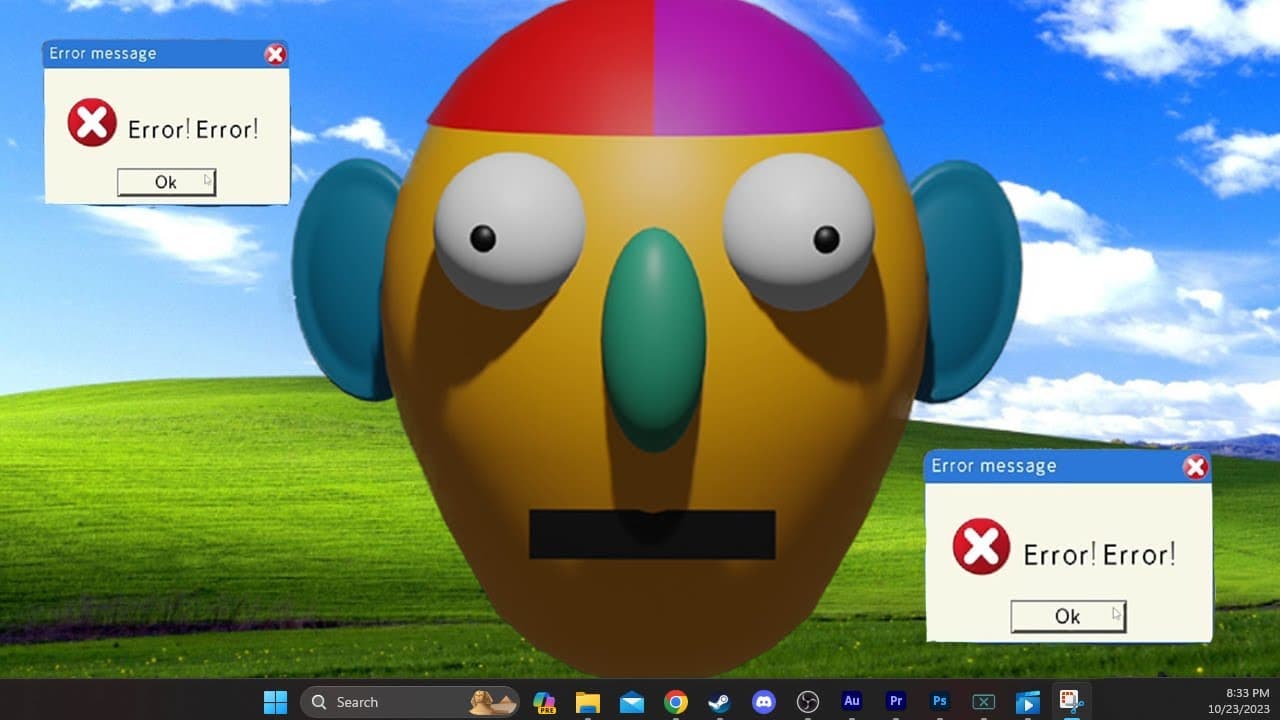The image size is (1280, 720).
Task: Open the Xbox Game Bar taskbar icon
Action: [x=983, y=702]
